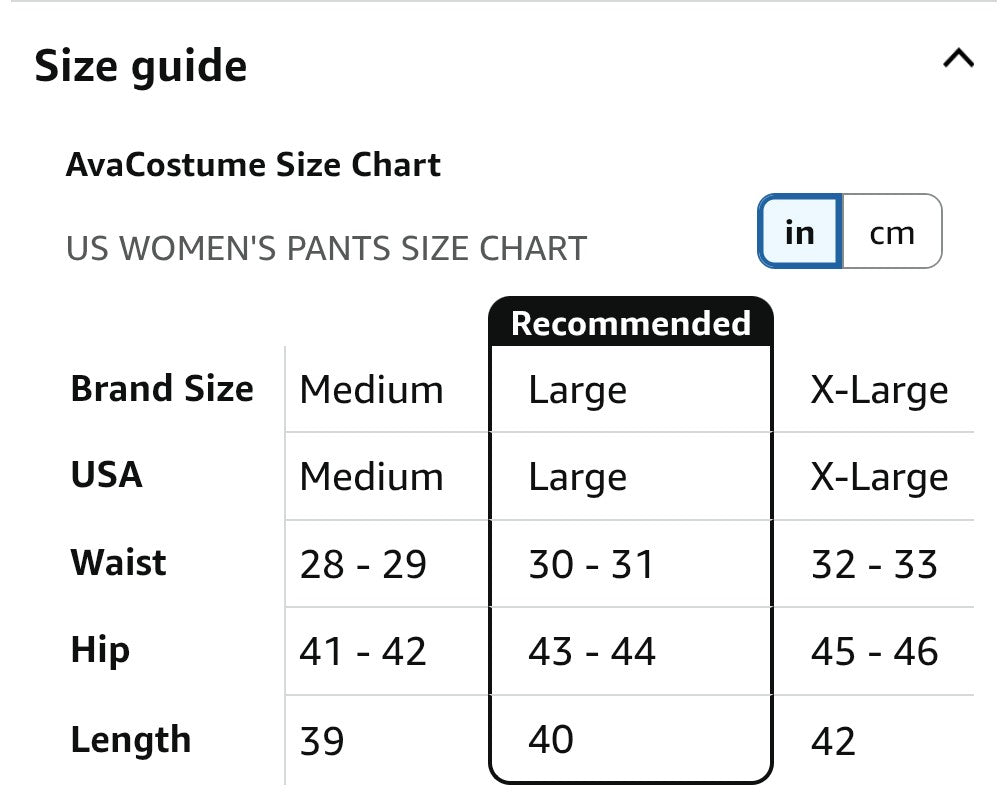
Task: Click X-Large in the USA row
Action: tap(879, 477)
